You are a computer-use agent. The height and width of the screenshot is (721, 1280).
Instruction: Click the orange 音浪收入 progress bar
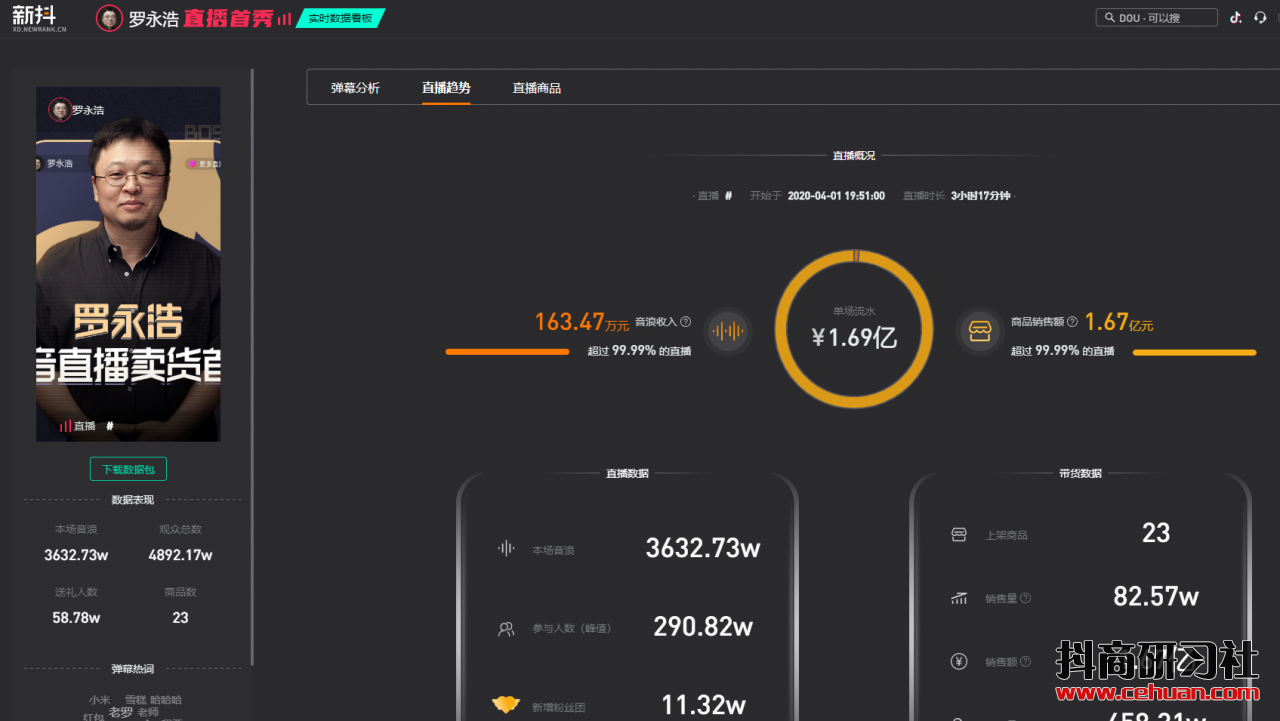point(507,352)
